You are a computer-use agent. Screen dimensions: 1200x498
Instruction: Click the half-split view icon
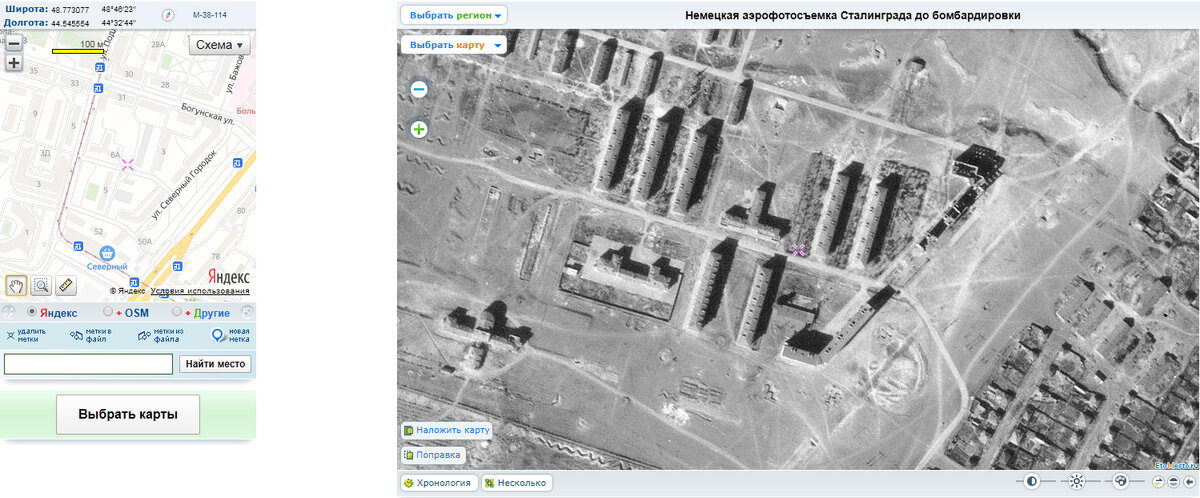pyautogui.click(x=1173, y=482)
